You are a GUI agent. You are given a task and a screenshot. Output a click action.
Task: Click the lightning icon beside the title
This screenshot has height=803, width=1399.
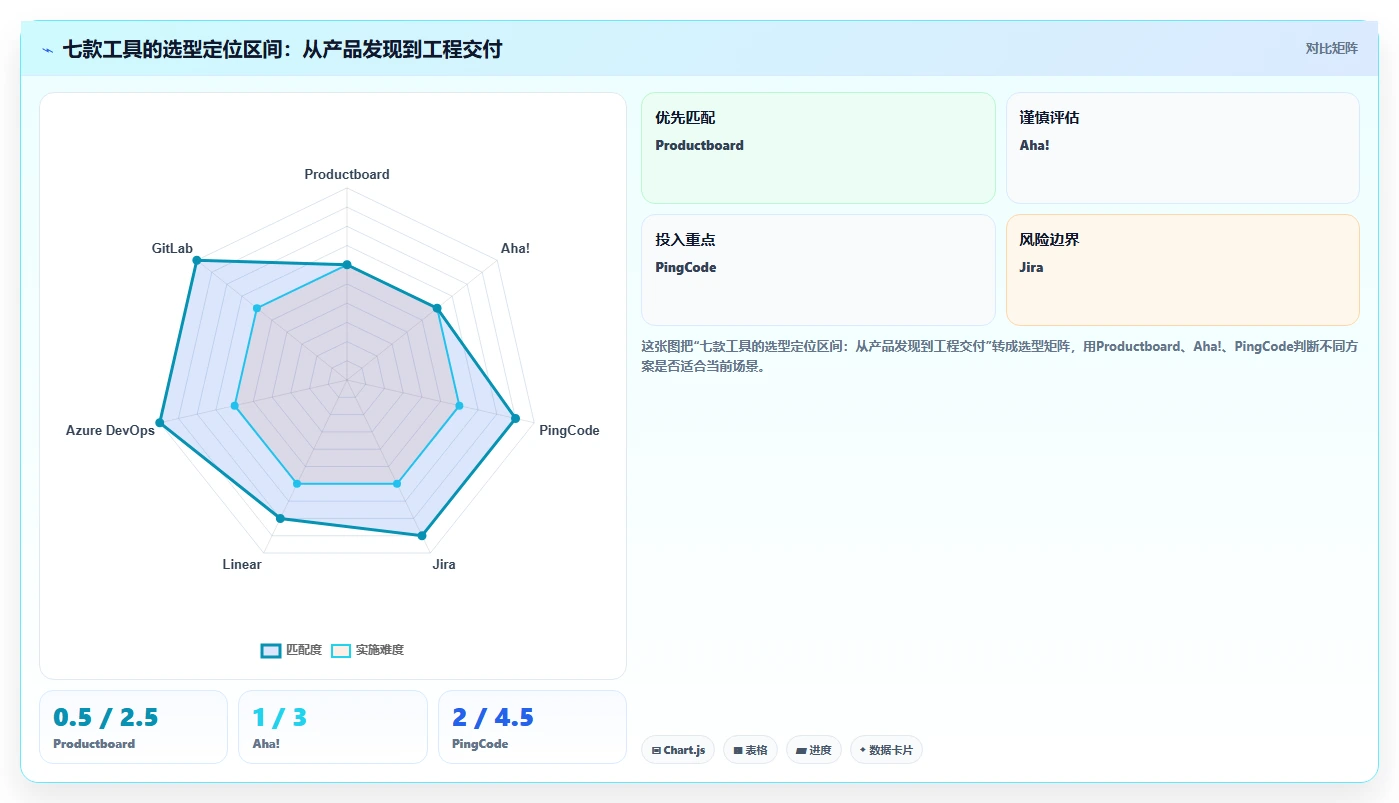[x=48, y=49]
